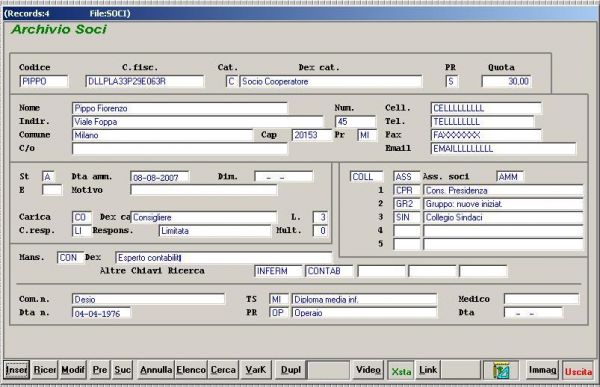Click the Video button
The image size is (600, 387).
coord(368,370)
